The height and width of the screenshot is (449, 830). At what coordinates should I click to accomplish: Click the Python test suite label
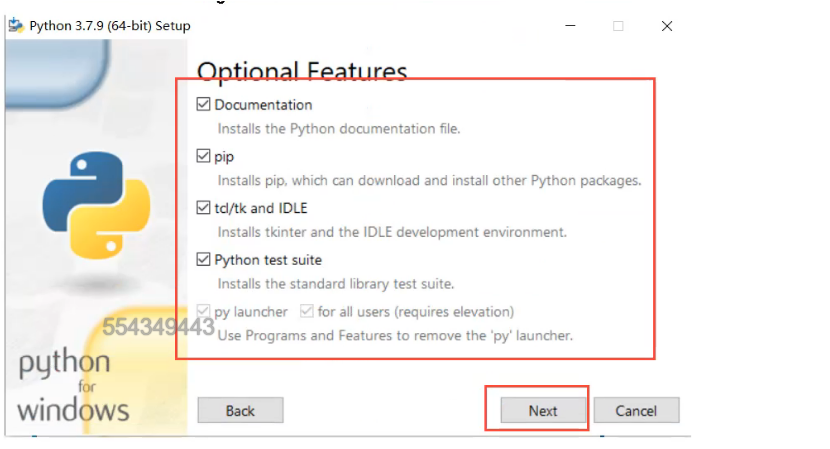[268, 260]
